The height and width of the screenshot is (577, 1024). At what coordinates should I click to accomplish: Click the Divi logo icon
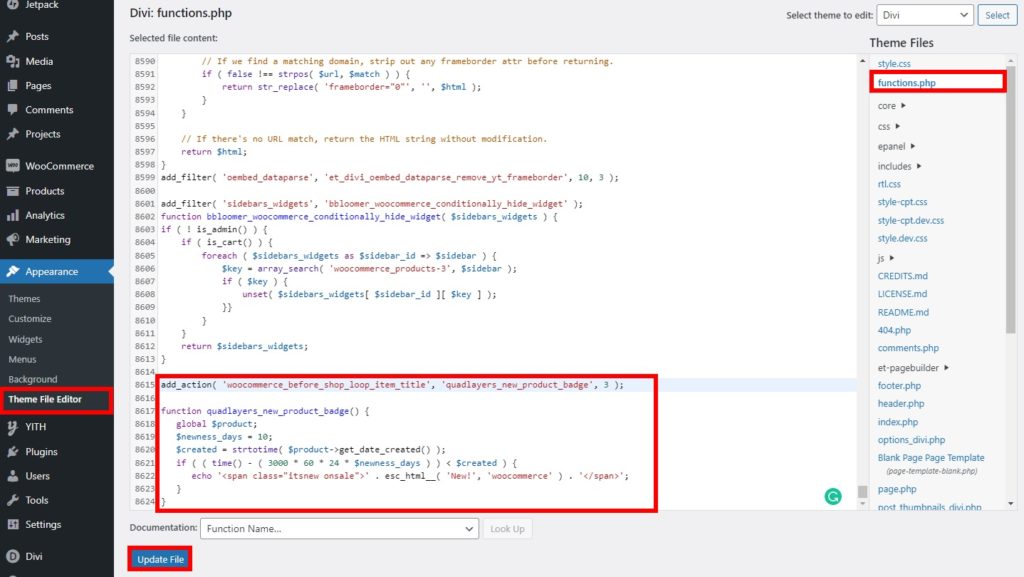(x=12, y=556)
